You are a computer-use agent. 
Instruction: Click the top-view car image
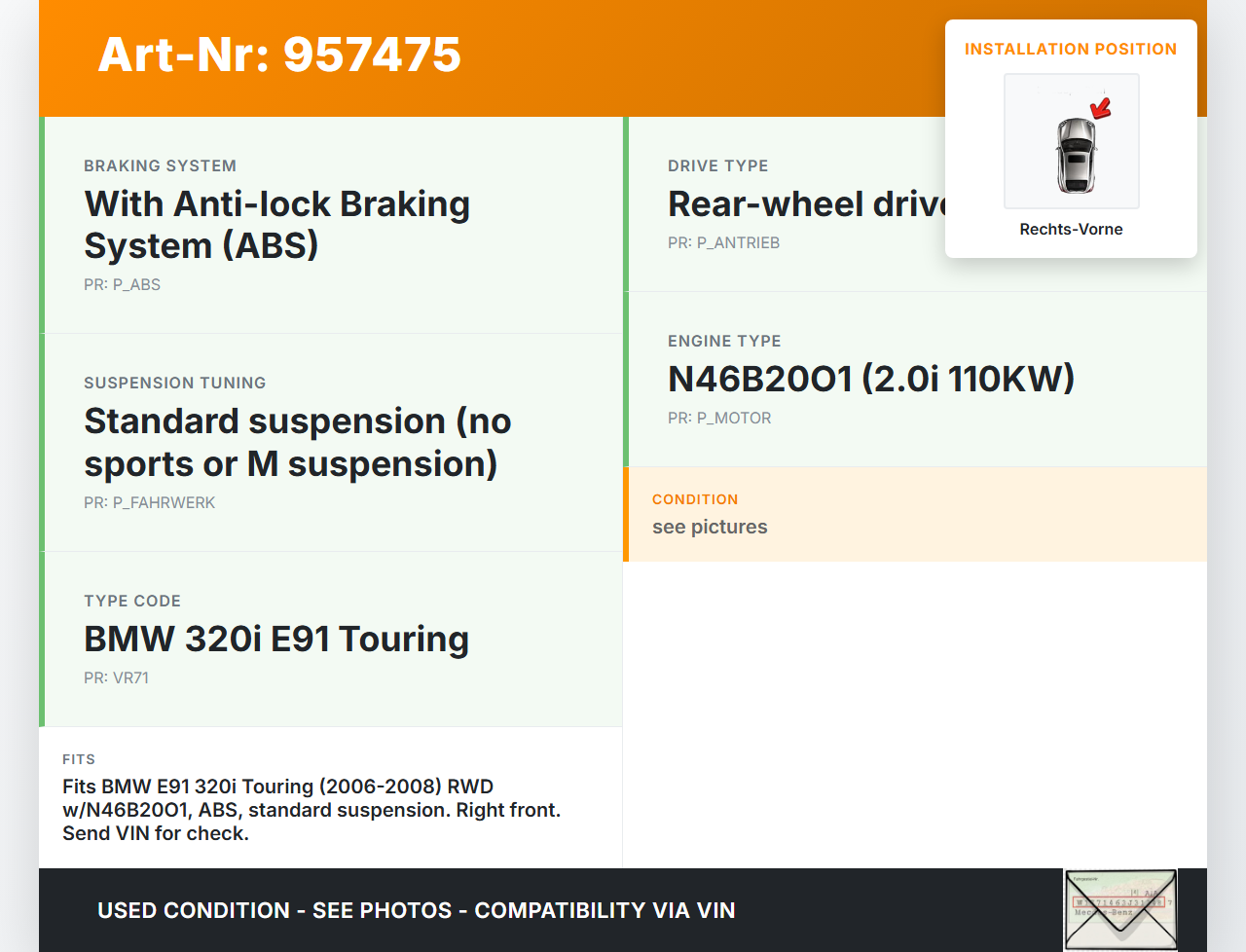click(1076, 155)
